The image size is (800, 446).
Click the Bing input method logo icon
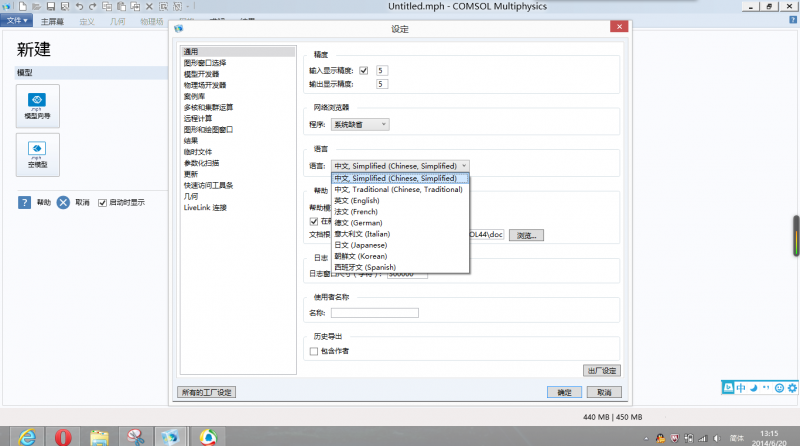coord(728,388)
